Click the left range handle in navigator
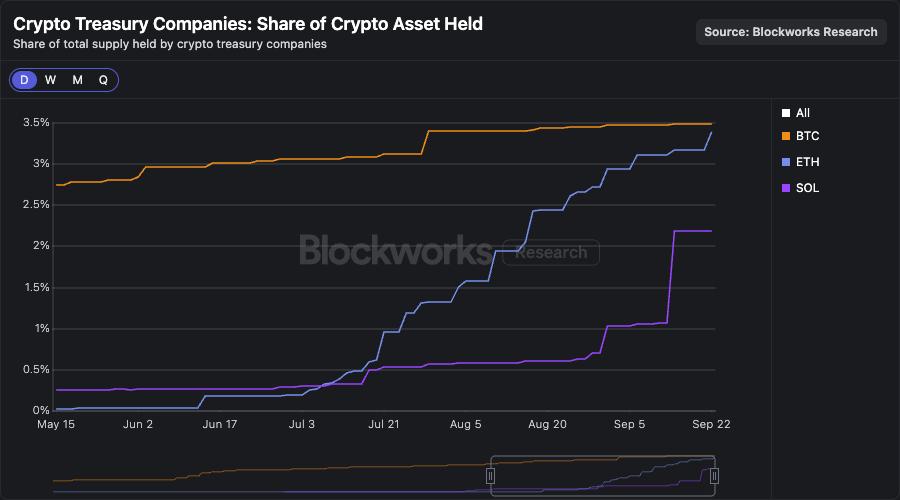Screen dimensions: 900x500 click(490, 476)
